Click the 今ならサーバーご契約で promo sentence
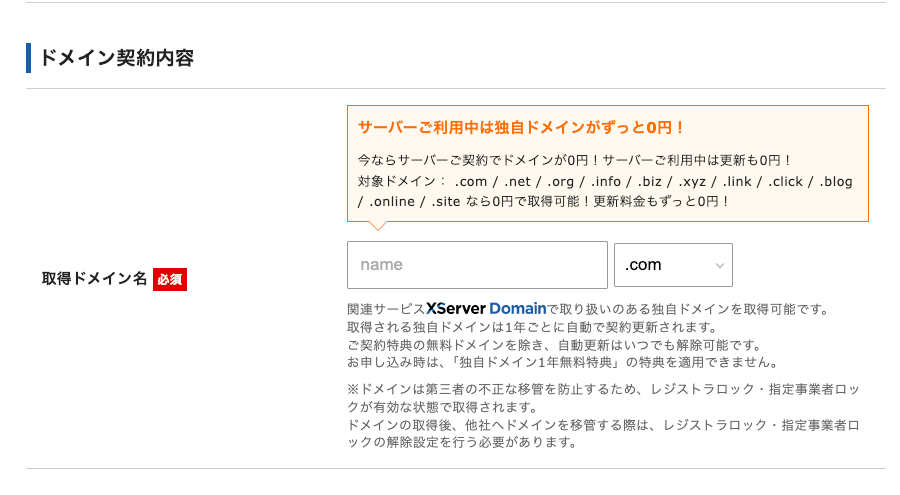The image size is (900, 495). (575, 160)
